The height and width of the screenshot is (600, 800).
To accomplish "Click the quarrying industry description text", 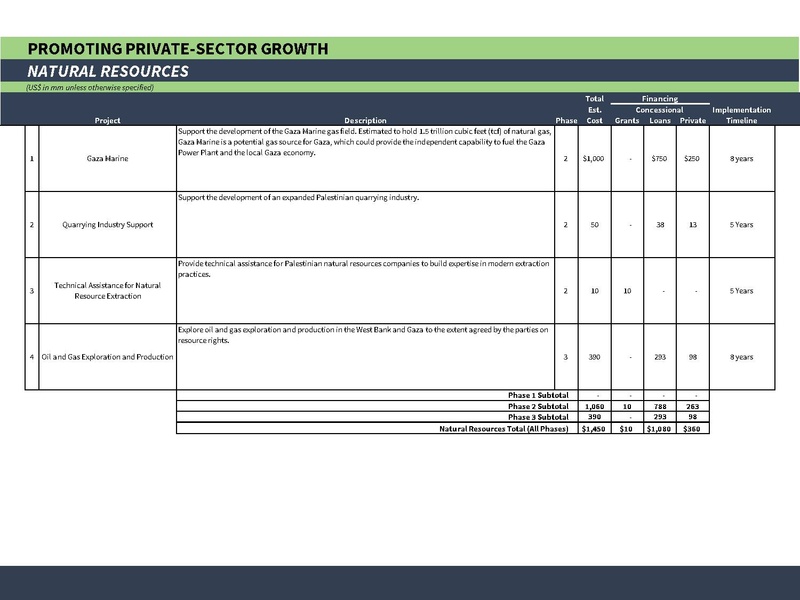I will (298, 198).
